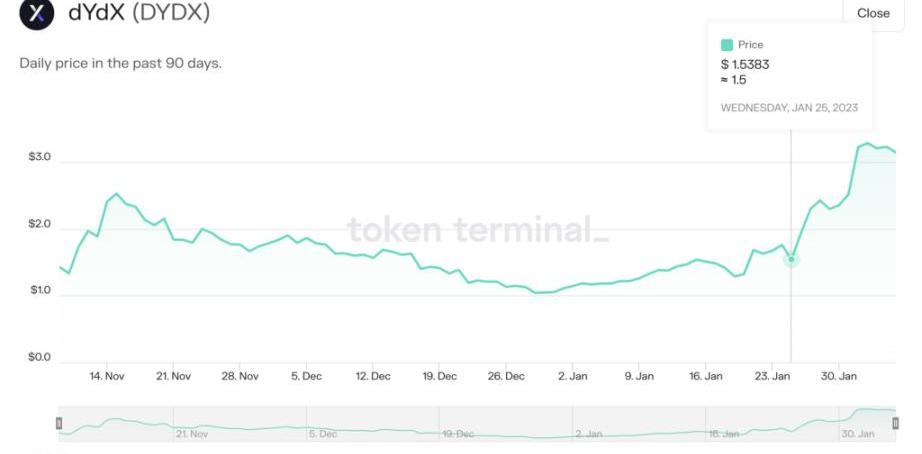Click the dYdX (DYDX) title text
922x454 pixels.
[138, 14]
